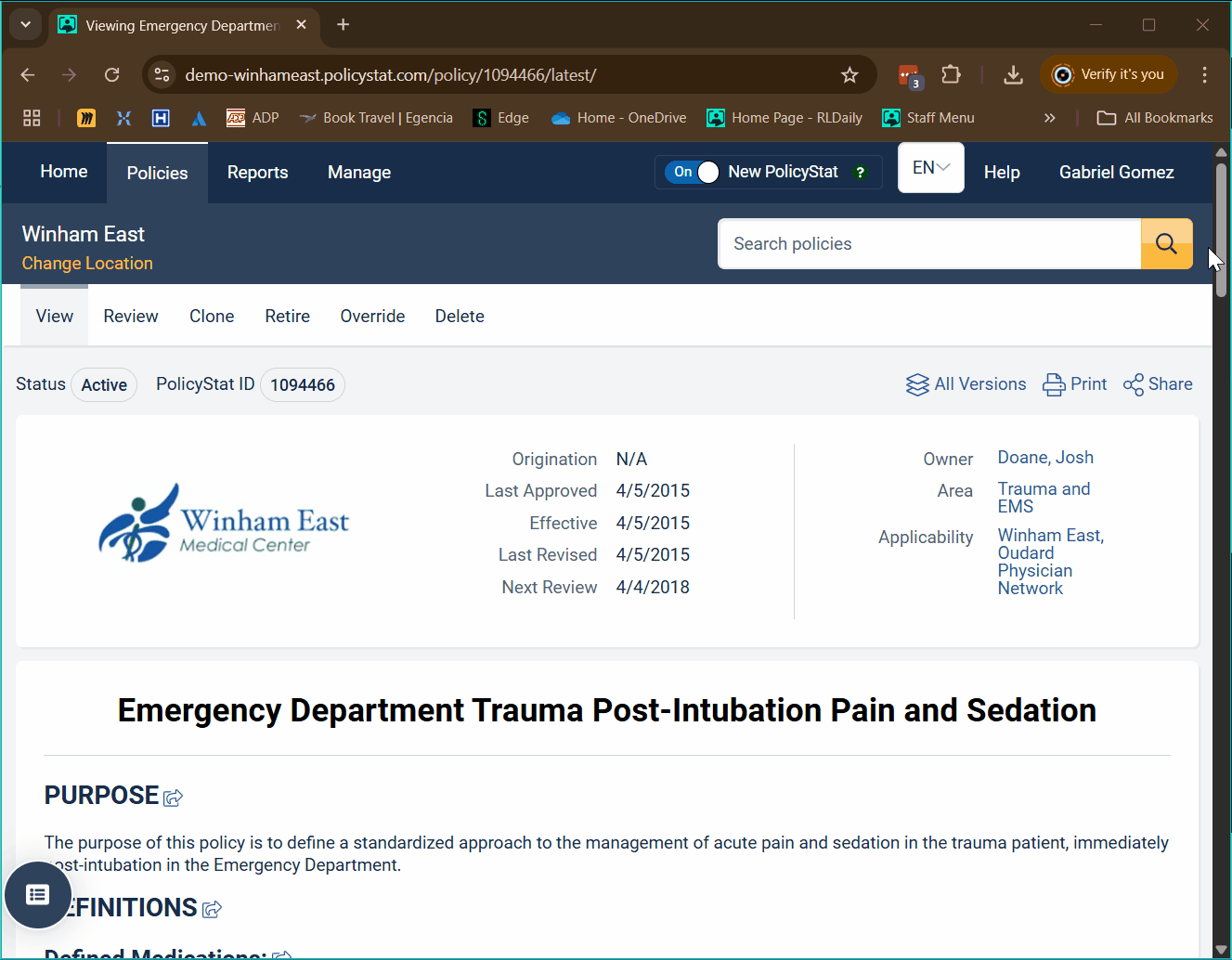The height and width of the screenshot is (960, 1232).
Task: Click the Change Location link
Action: 87,264
